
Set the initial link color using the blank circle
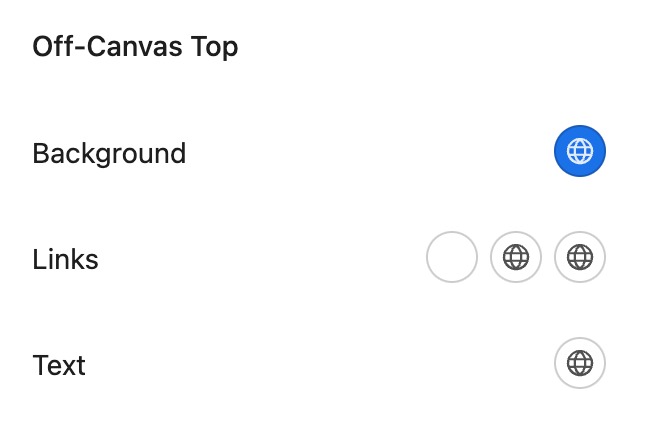coord(452,257)
